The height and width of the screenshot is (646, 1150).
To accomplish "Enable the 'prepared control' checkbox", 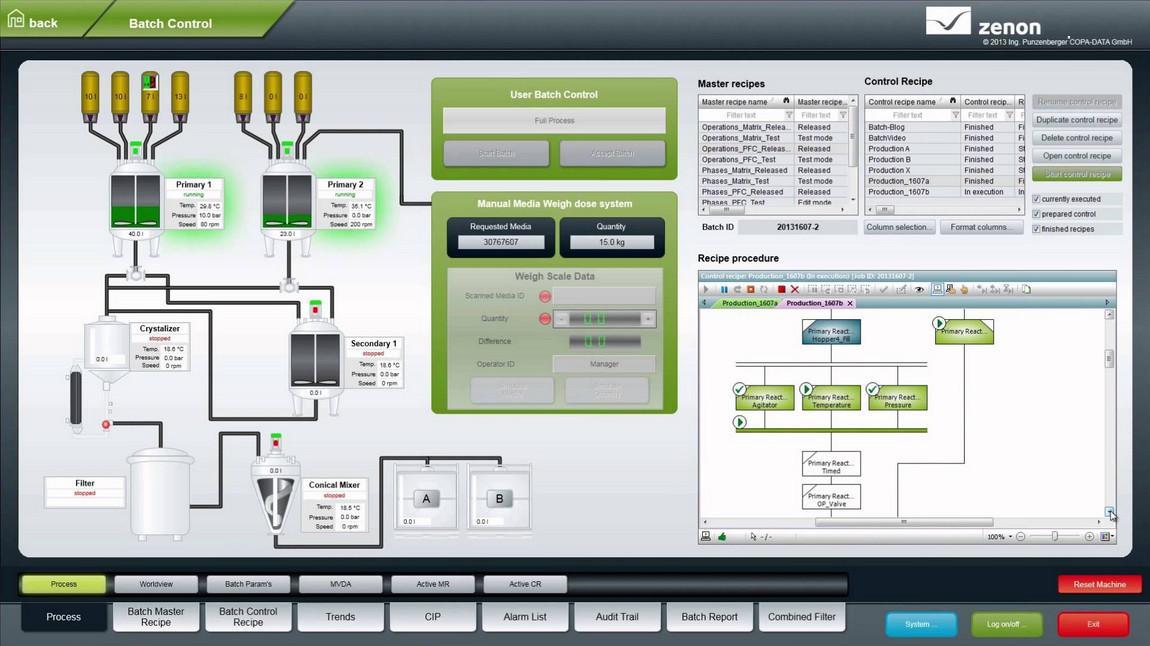I will coord(1037,213).
